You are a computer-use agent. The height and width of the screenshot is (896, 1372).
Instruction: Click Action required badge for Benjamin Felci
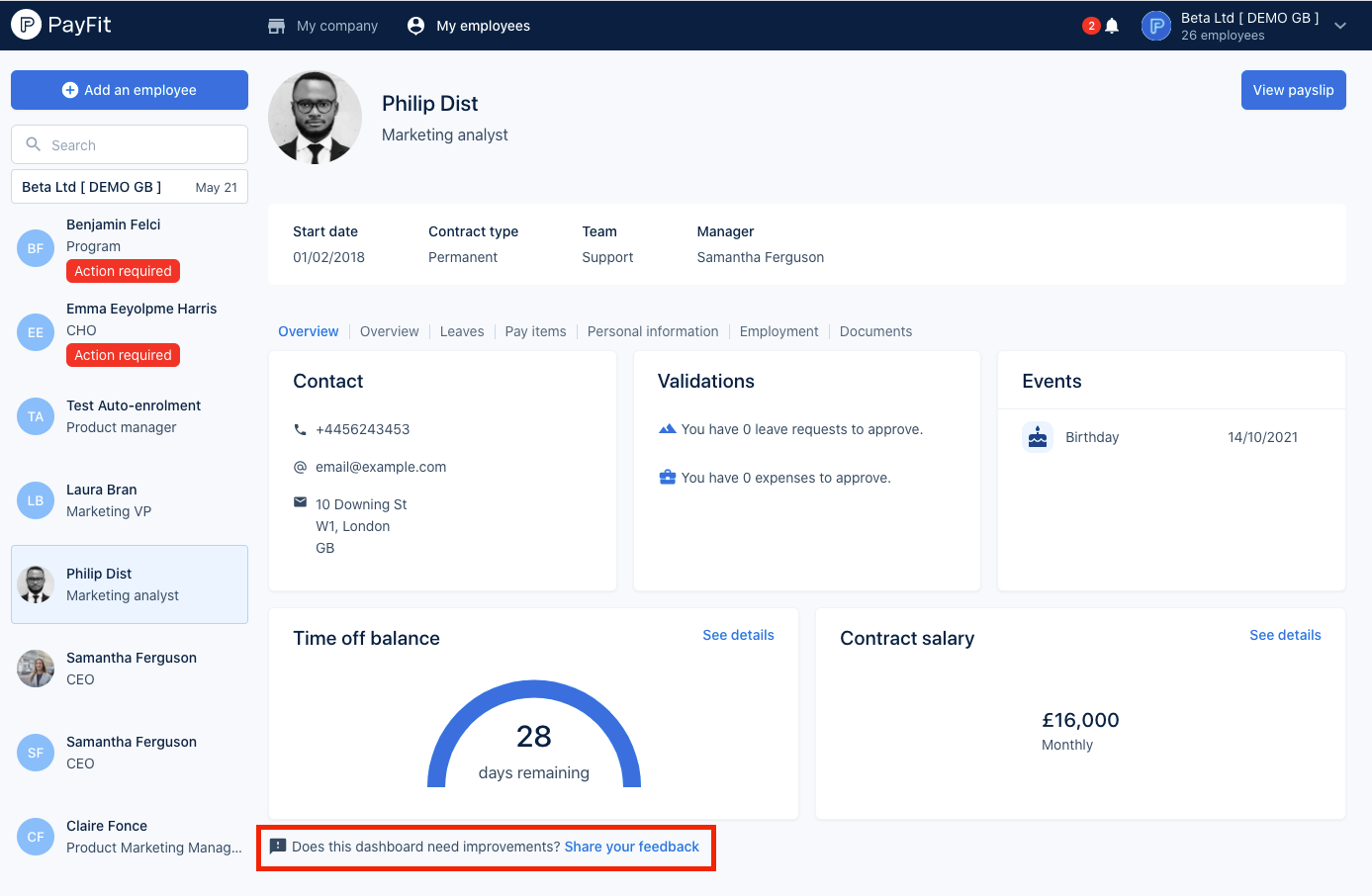coord(123,271)
